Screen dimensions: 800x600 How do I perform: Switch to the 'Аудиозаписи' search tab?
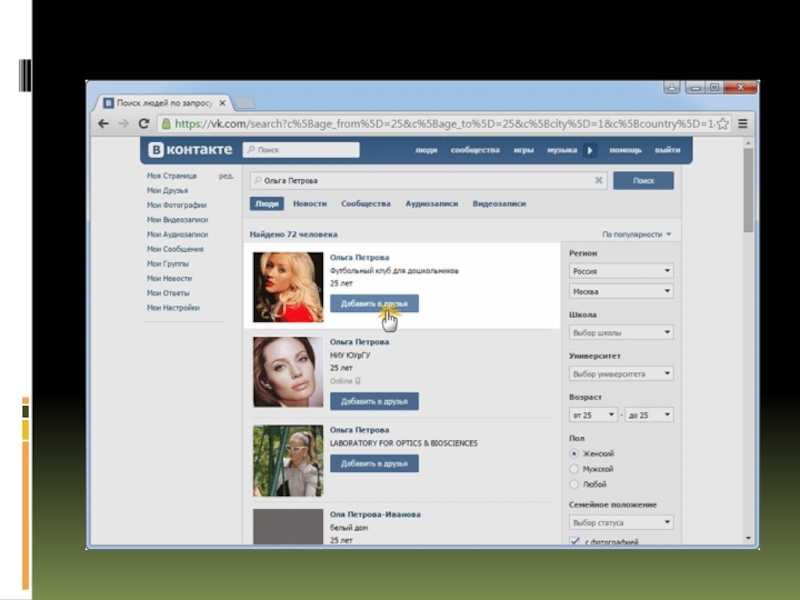(432, 204)
